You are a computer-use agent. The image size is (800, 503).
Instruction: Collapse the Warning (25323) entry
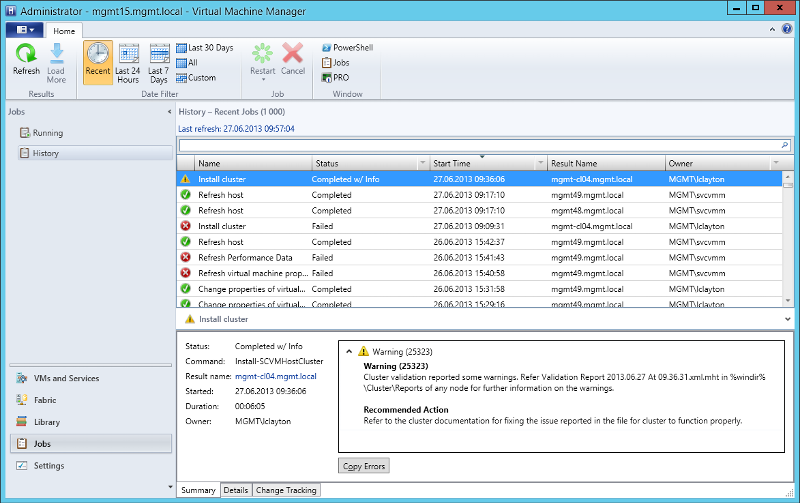[349, 351]
